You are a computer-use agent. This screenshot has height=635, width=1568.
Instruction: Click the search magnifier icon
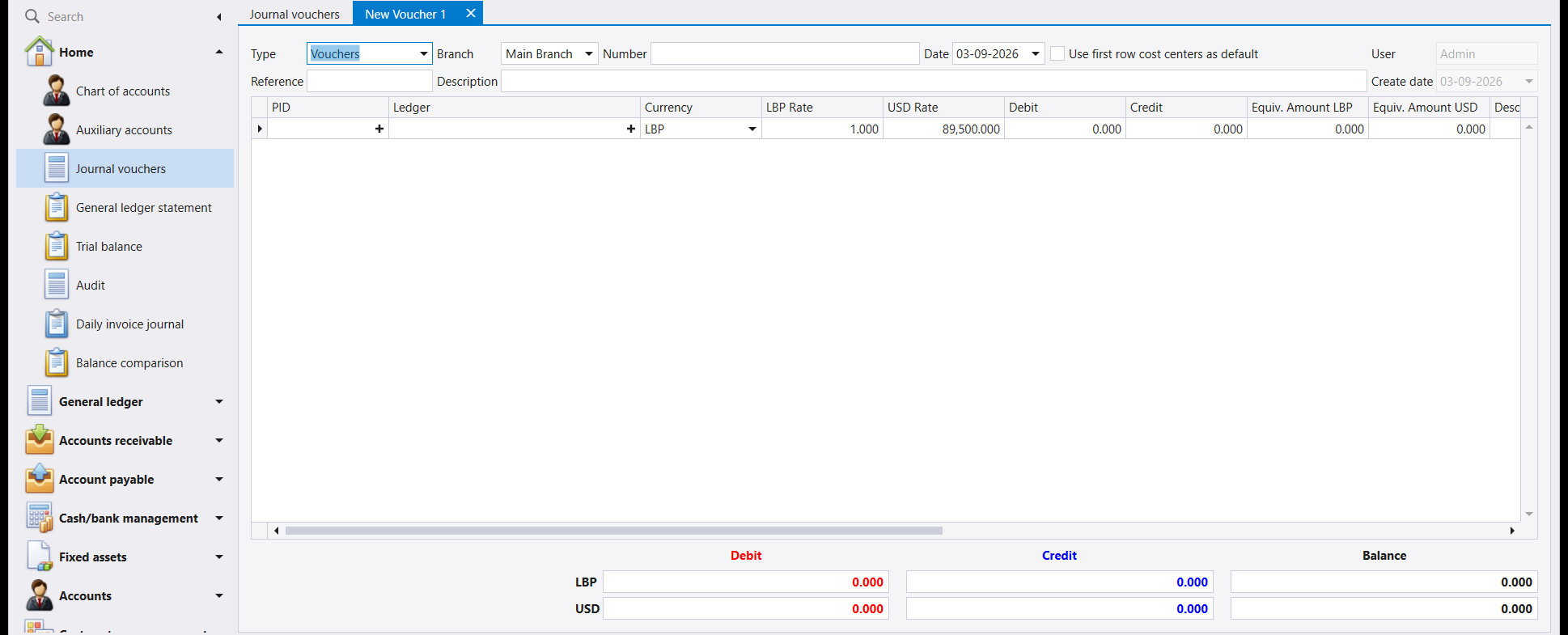click(32, 16)
